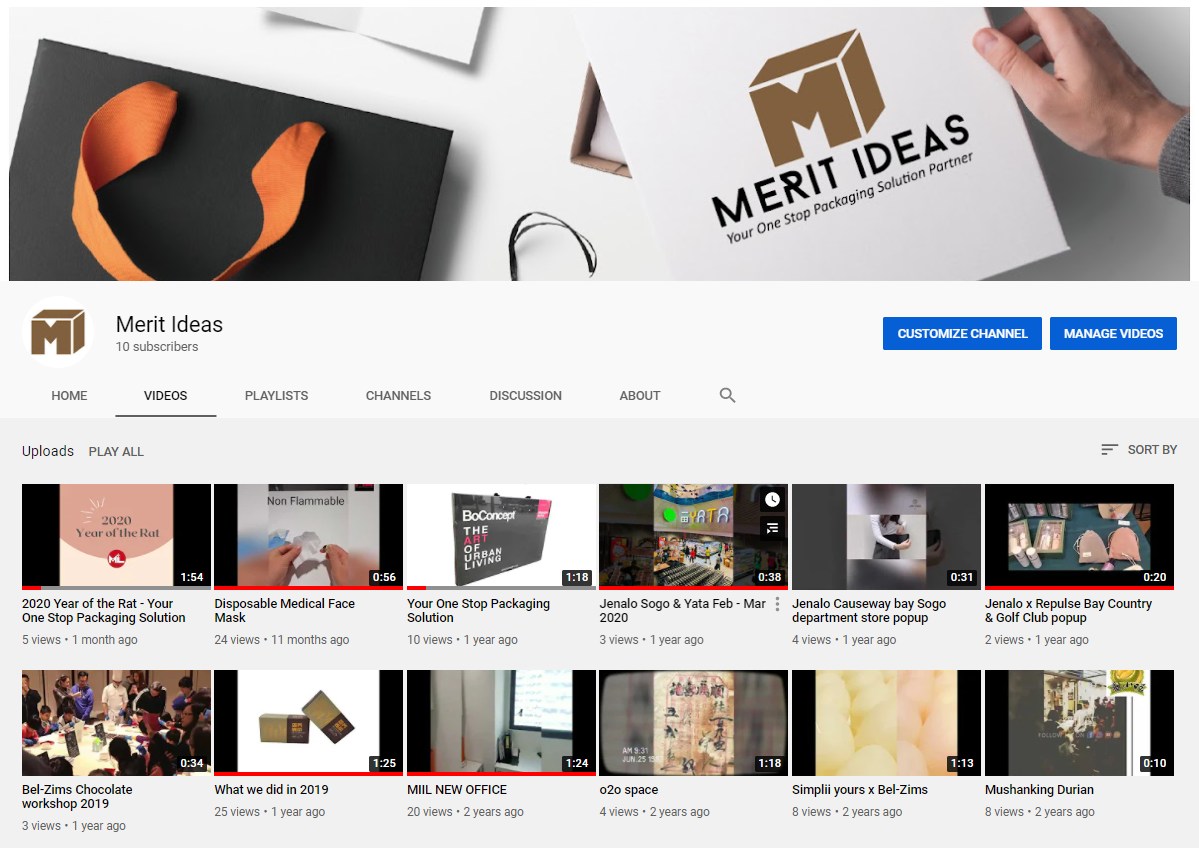Play the BoConcept packaging video thumbnail

(501, 536)
